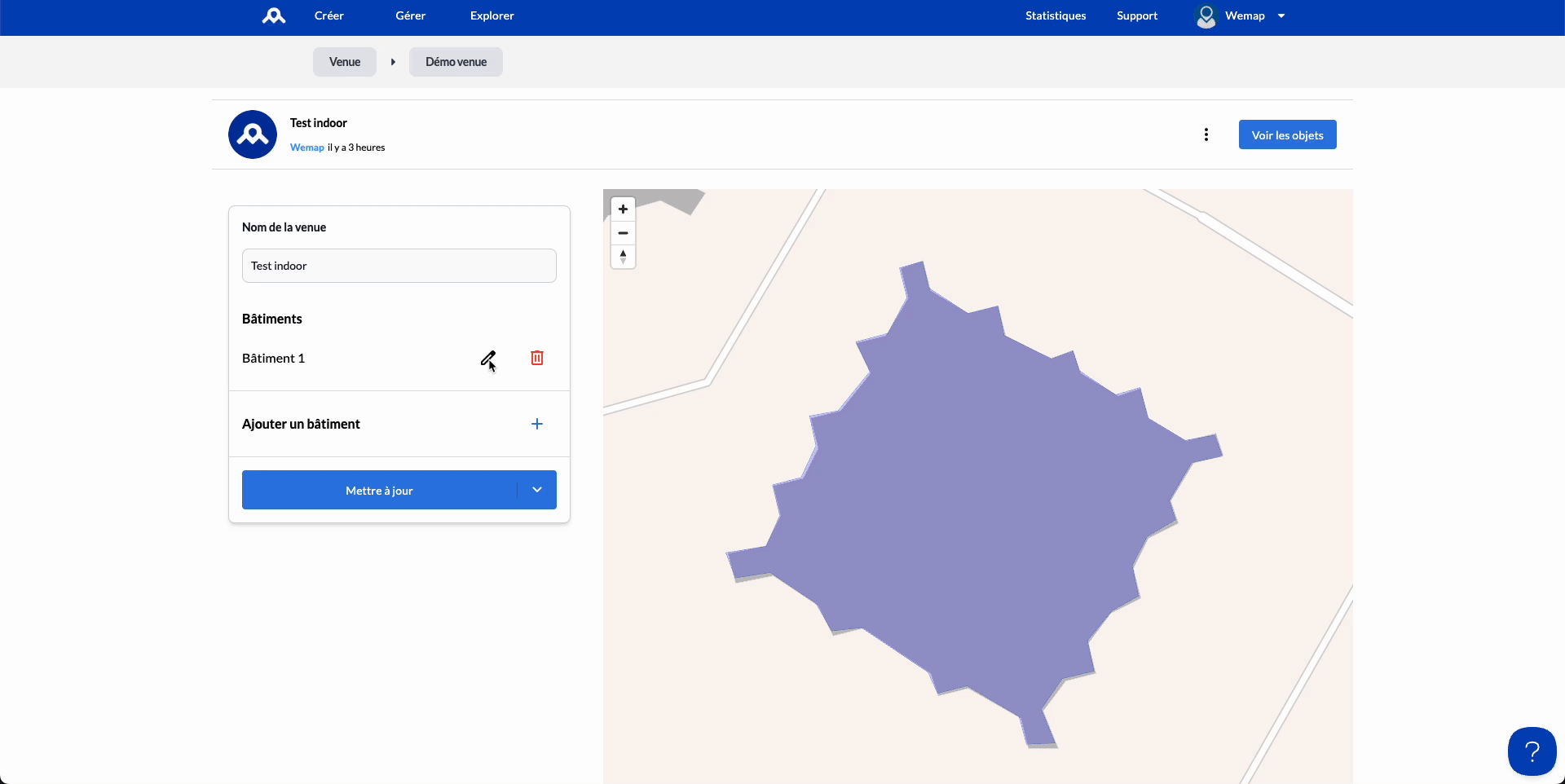
Task: Focus the Nom de la venue field
Action: [x=399, y=266]
